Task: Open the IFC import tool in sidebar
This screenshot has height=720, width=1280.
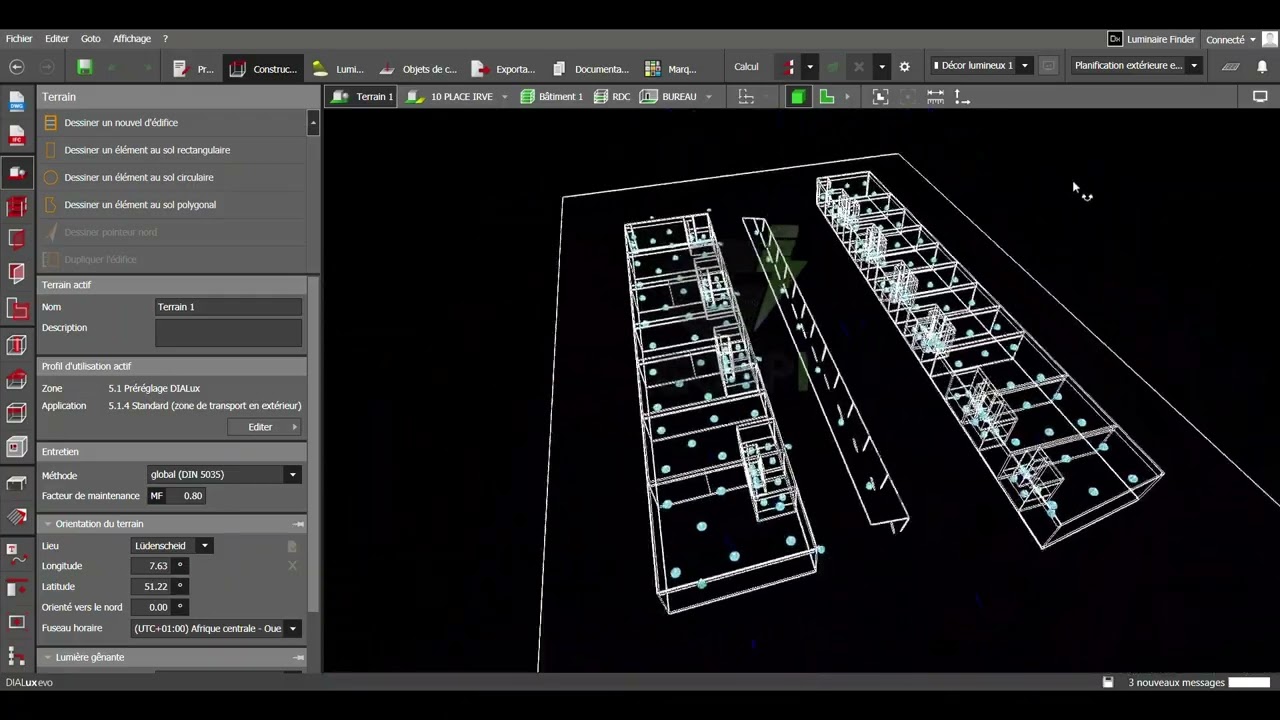Action: (x=17, y=136)
